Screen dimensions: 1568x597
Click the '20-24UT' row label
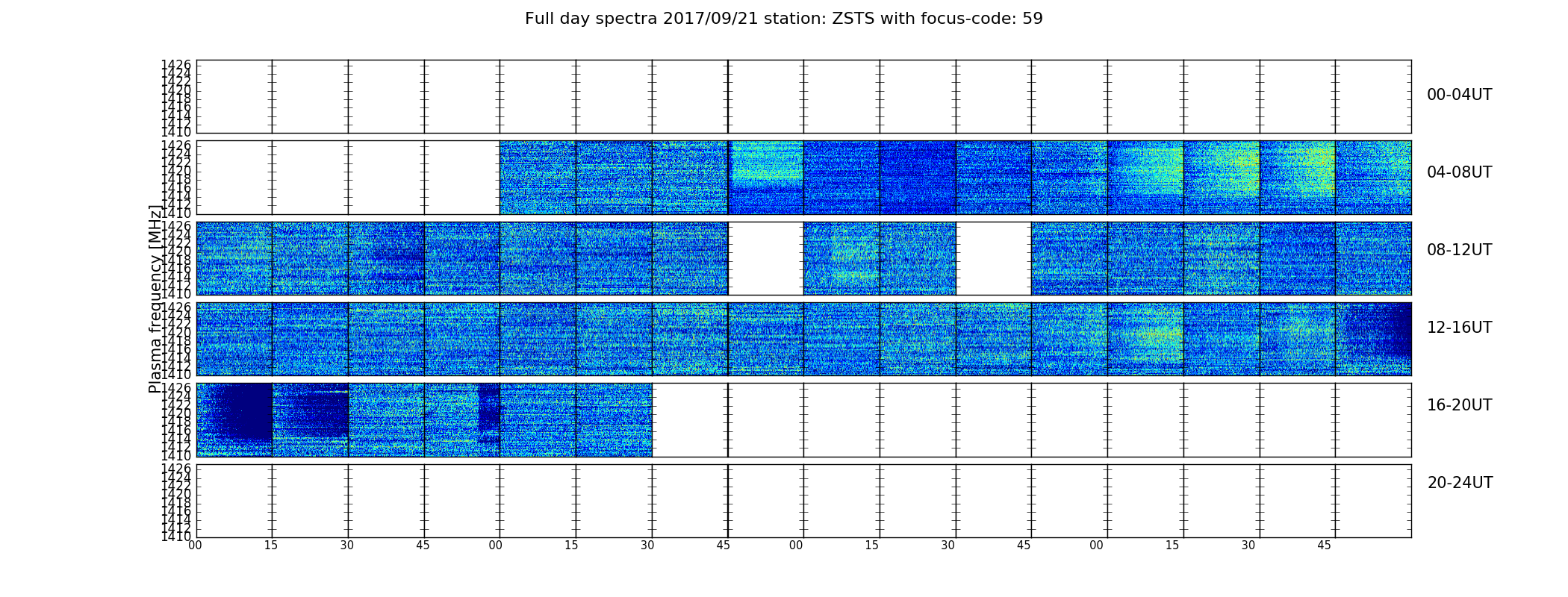click(x=1460, y=484)
